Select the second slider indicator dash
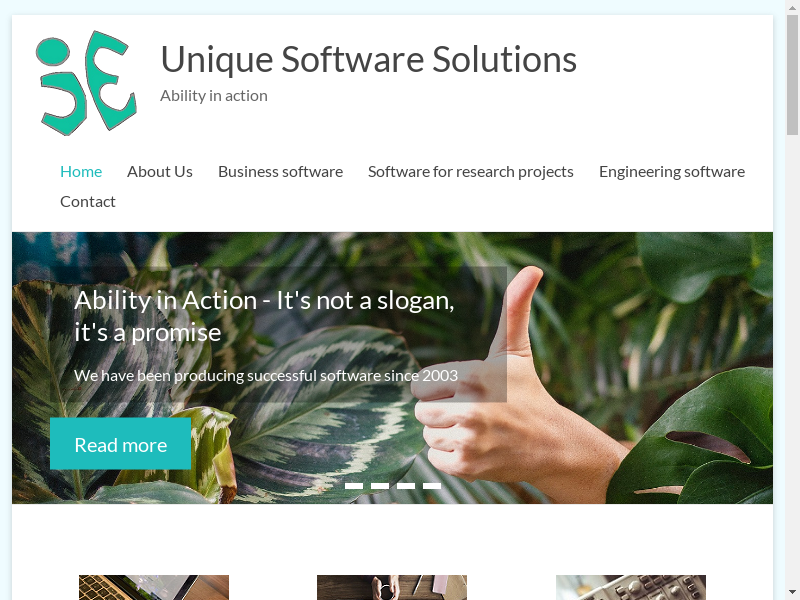Image resolution: width=800 pixels, height=600 pixels. (x=380, y=486)
